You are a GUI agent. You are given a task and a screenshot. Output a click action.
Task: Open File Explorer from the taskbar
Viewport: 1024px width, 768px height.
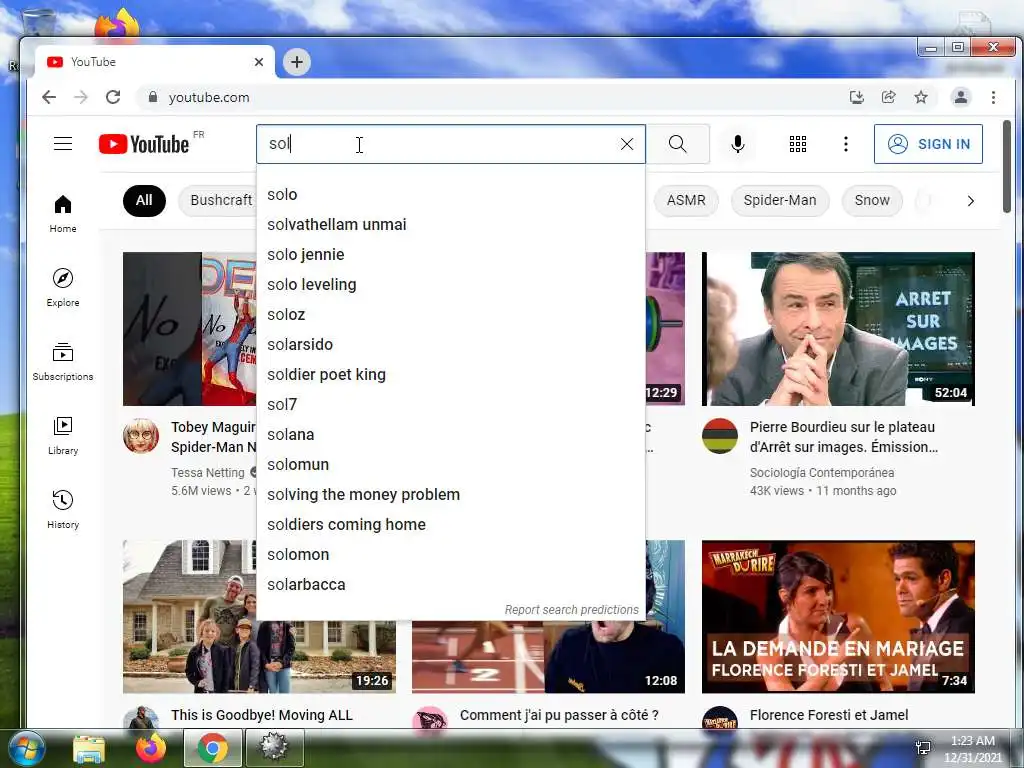[x=89, y=748]
